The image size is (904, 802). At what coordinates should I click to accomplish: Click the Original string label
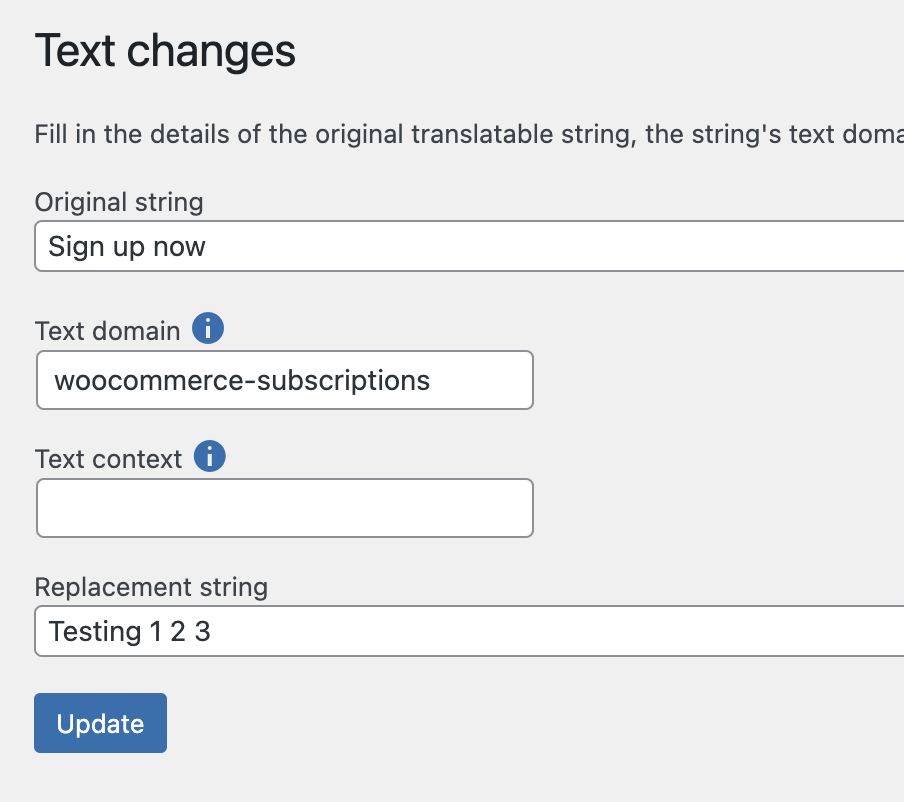coord(118,202)
